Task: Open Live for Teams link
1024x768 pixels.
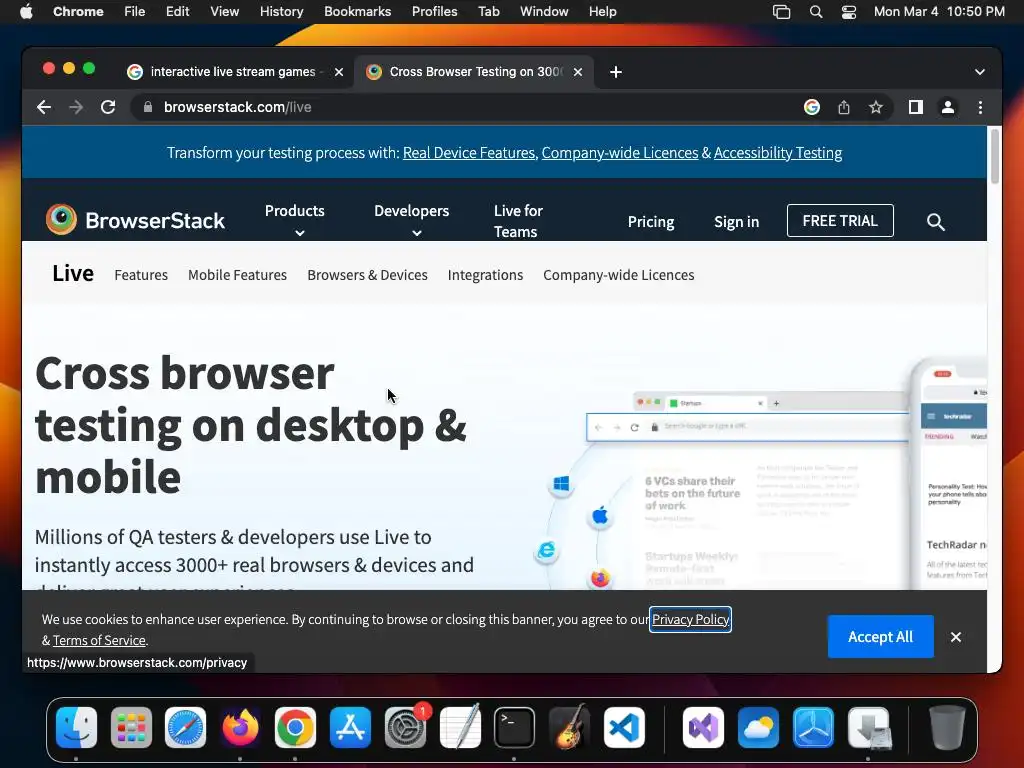Action: tap(518, 221)
